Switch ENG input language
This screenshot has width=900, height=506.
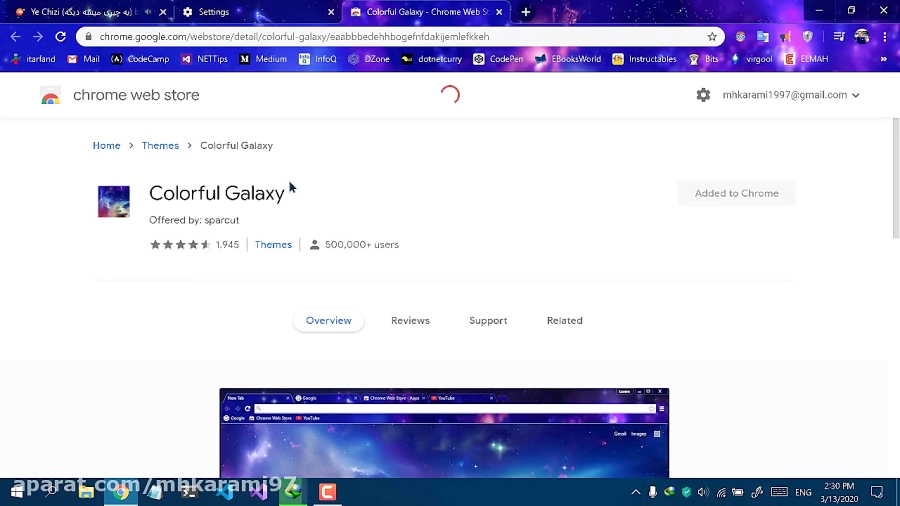pos(803,492)
